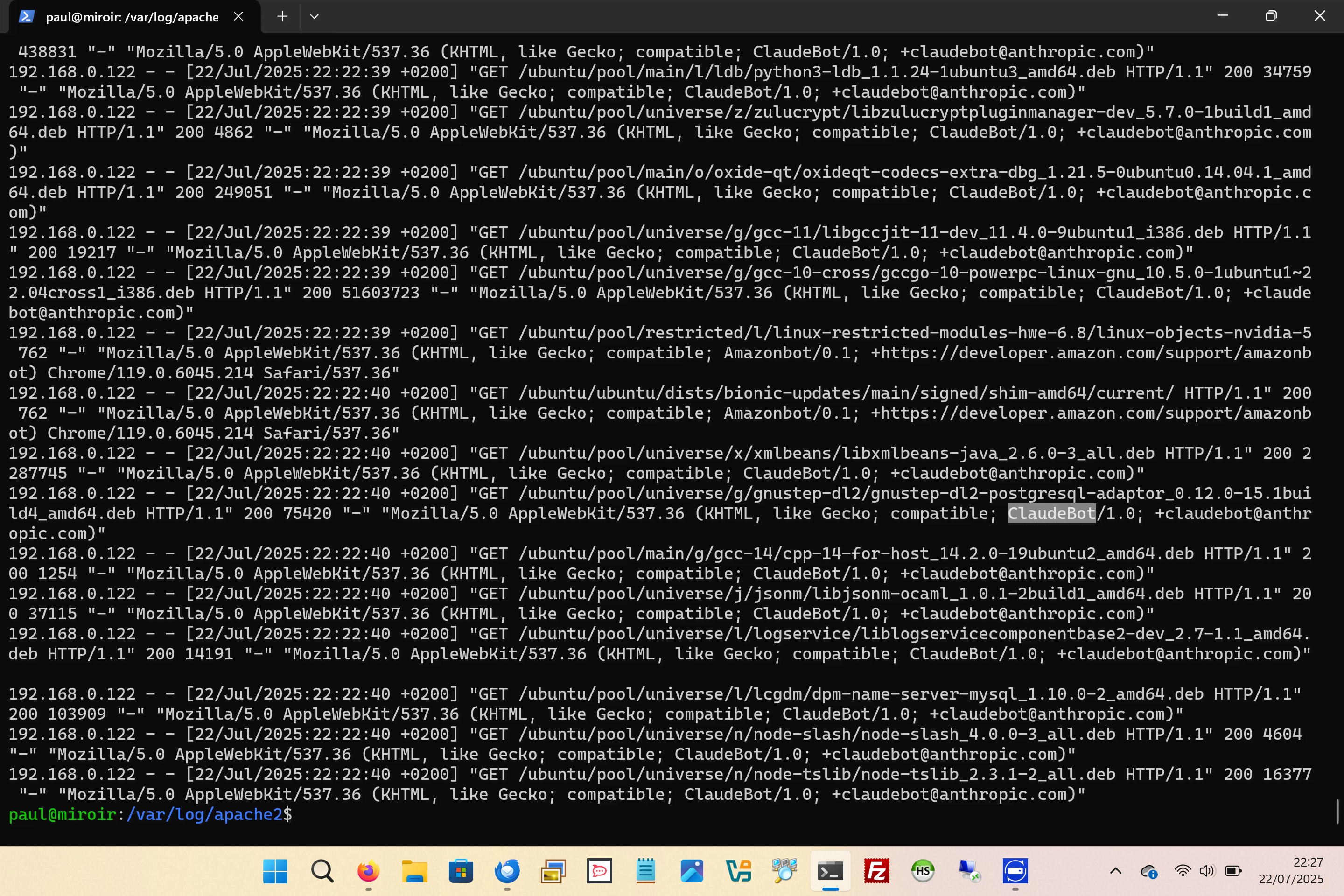
Task: Open File Explorer from taskbar
Action: (x=414, y=871)
